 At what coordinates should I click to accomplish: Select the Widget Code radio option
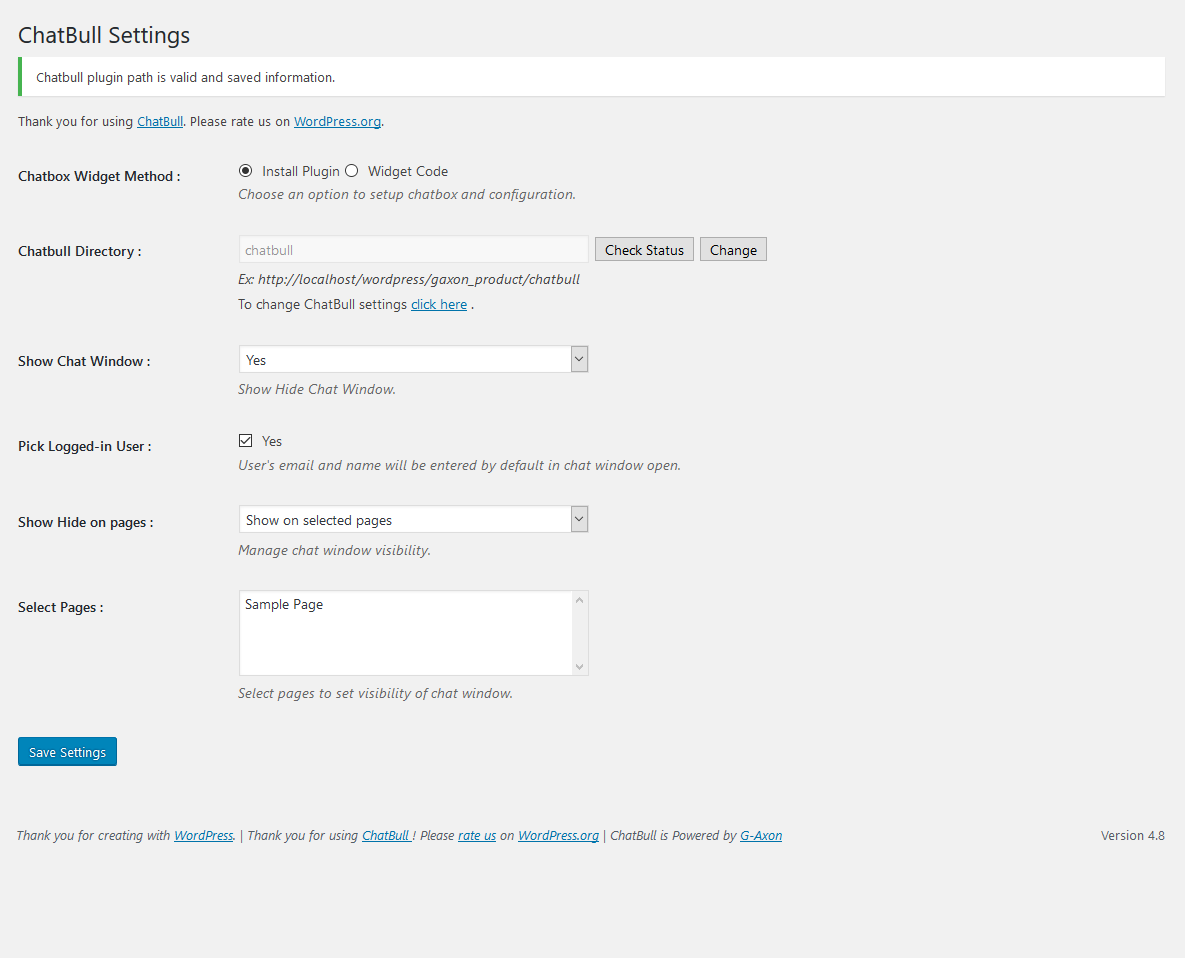pyautogui.click(x=351, y=171)
